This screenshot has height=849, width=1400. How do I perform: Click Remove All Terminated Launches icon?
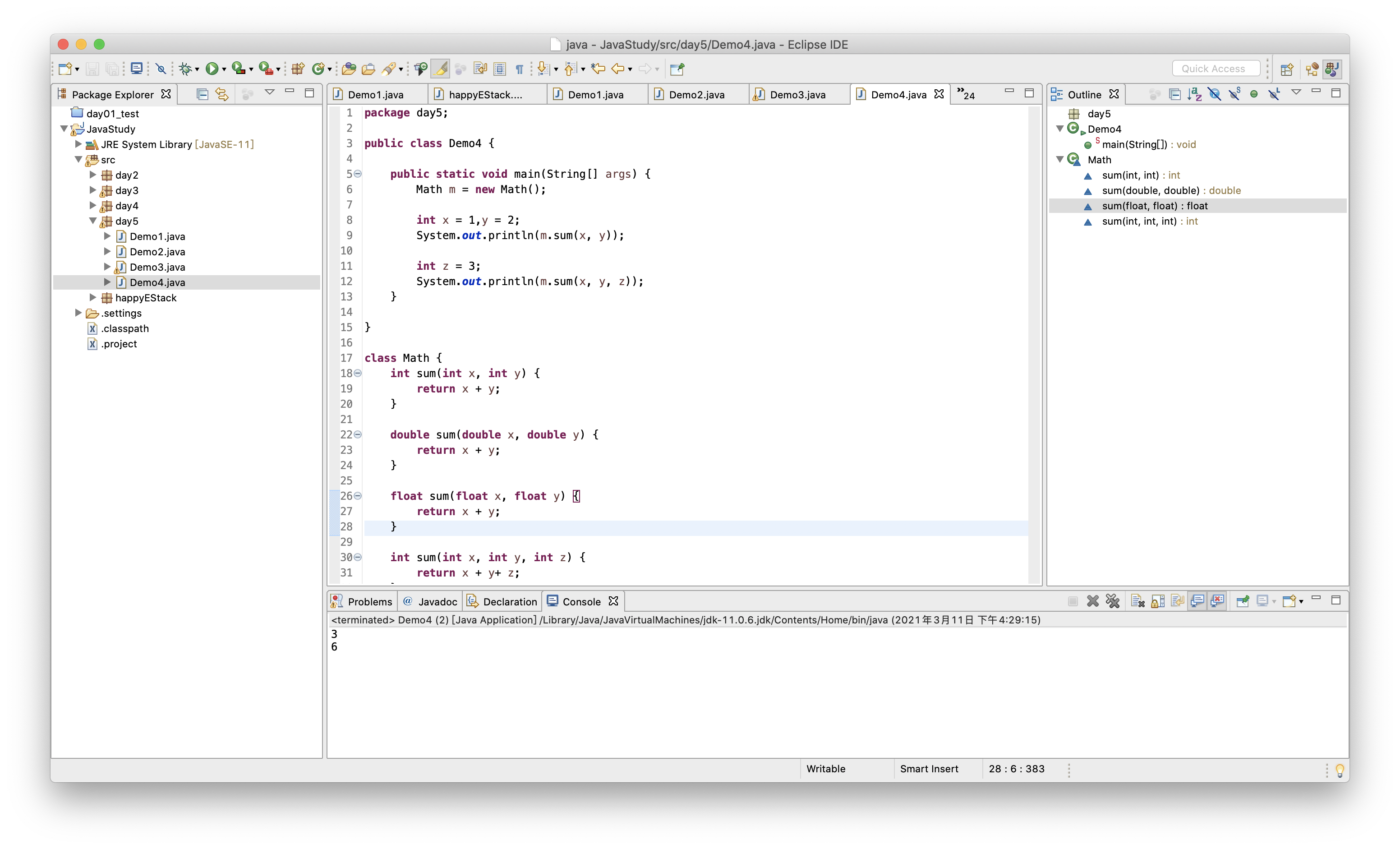(x=1113, y=601)
